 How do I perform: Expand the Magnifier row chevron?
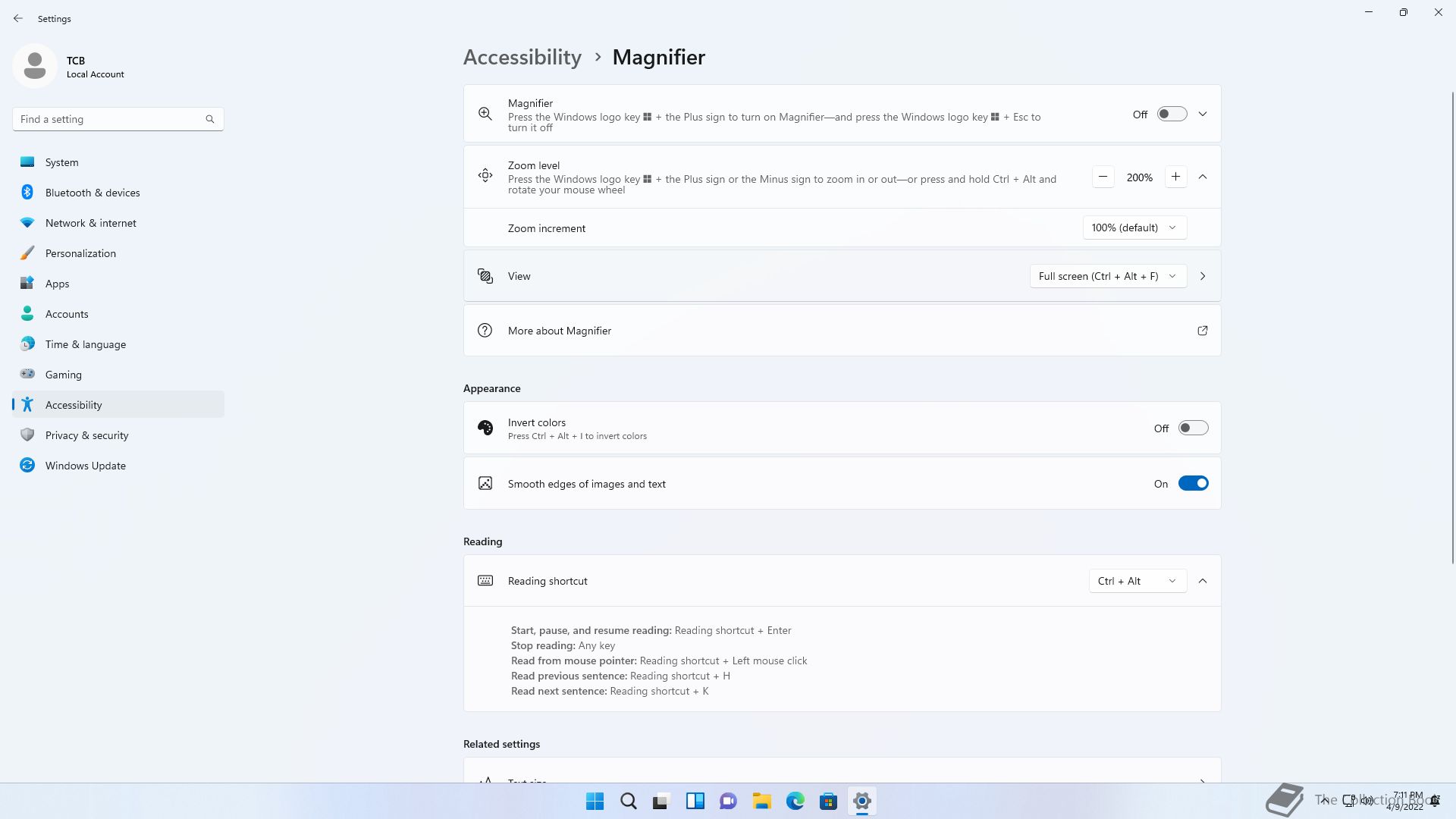[1203, 114]
